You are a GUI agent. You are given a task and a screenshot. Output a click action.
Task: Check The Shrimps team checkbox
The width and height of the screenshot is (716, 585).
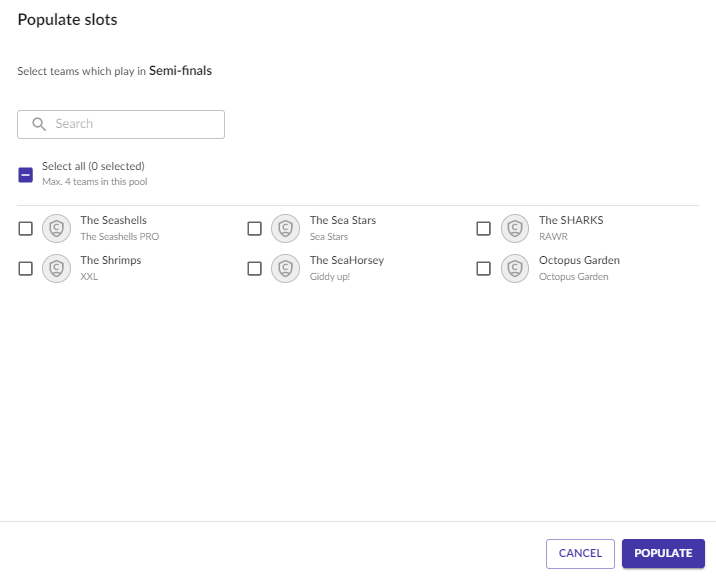coord(26,268)
